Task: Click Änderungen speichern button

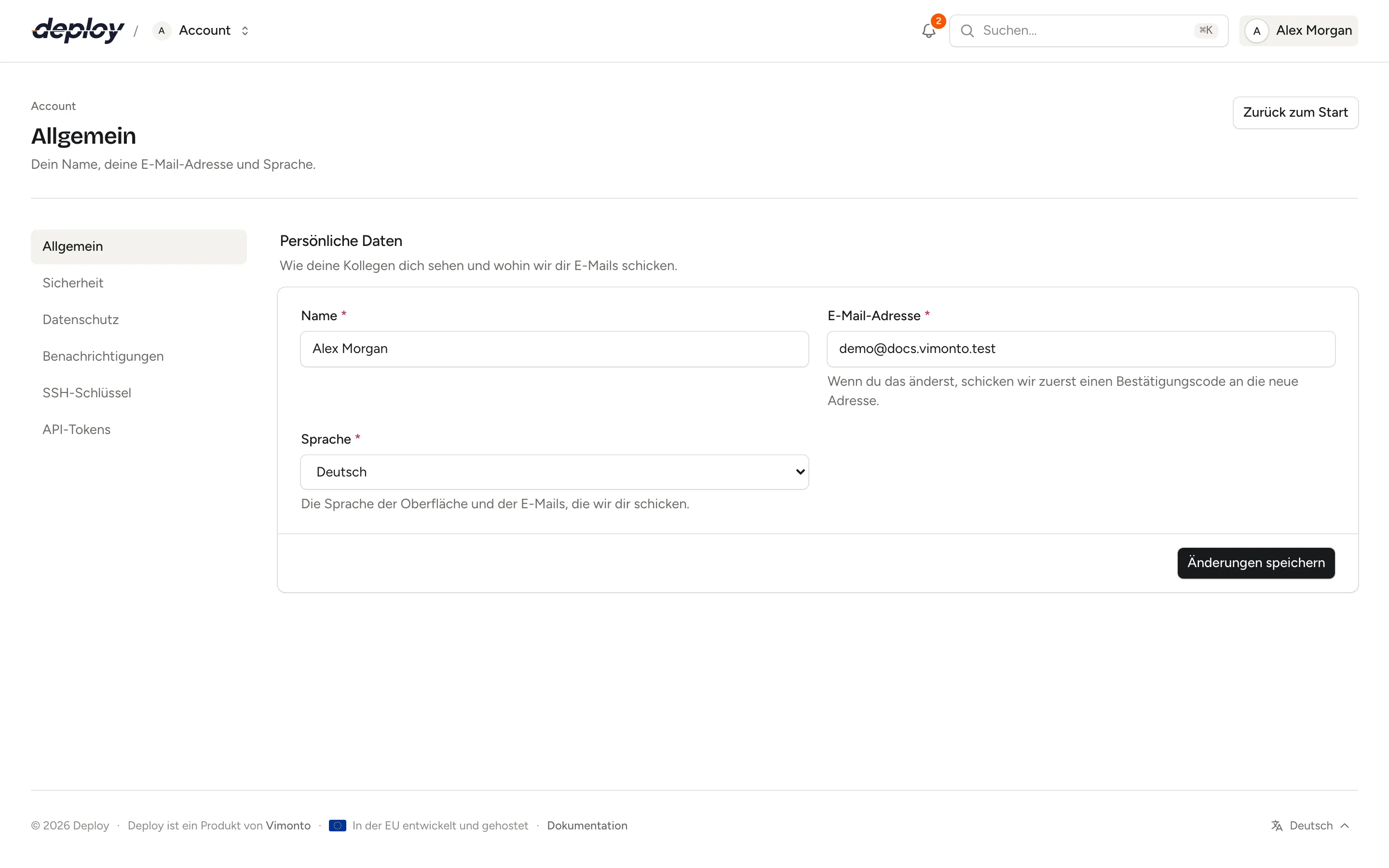Action: [x=1256, y=563]
